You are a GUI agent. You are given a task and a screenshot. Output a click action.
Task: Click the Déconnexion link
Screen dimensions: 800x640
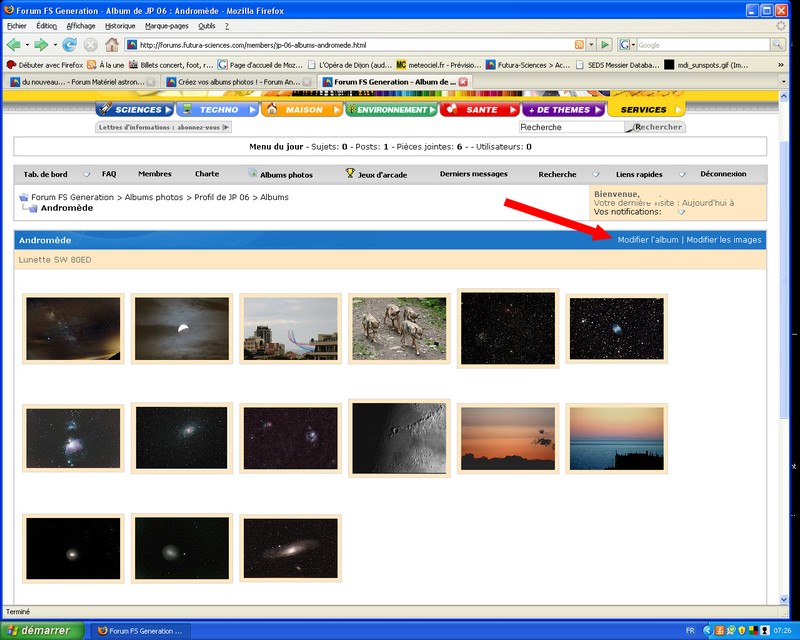(x=723, y=174)
